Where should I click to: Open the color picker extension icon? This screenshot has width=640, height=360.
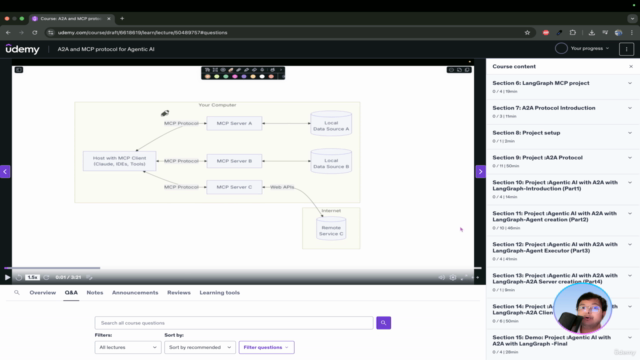559,33
